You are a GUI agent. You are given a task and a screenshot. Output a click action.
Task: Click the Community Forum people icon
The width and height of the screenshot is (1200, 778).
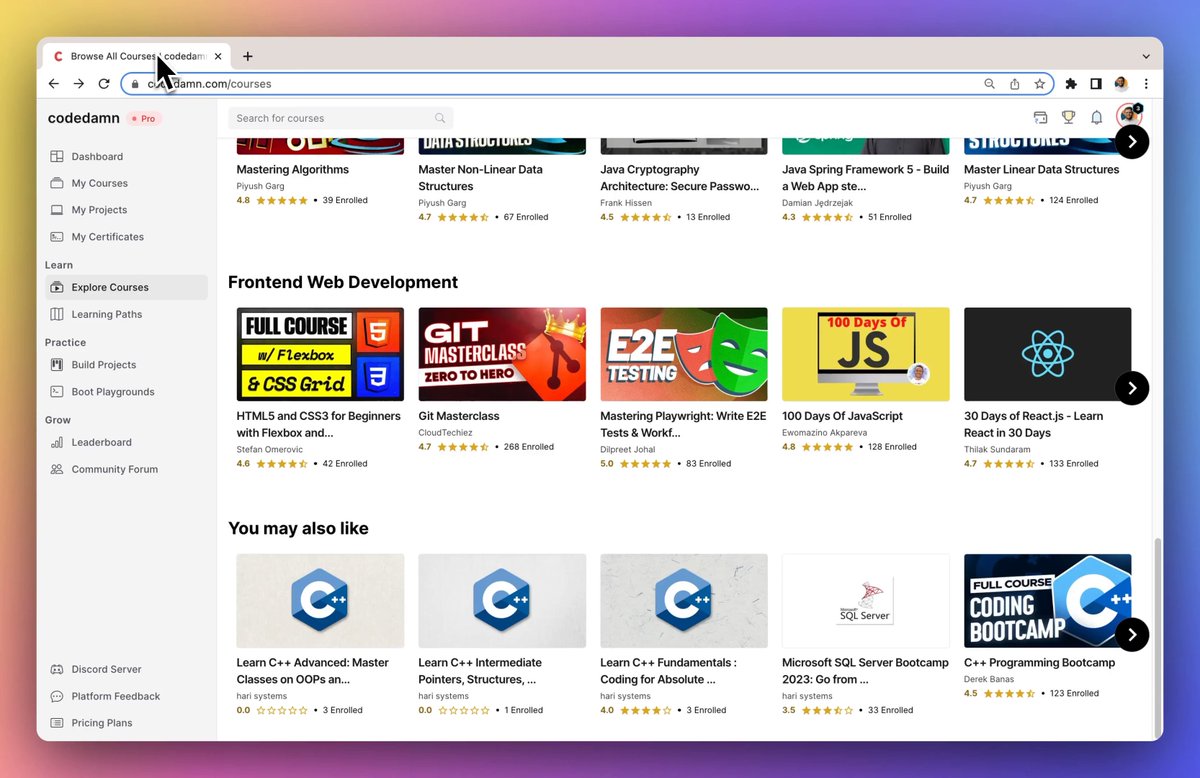pos(57,469)
